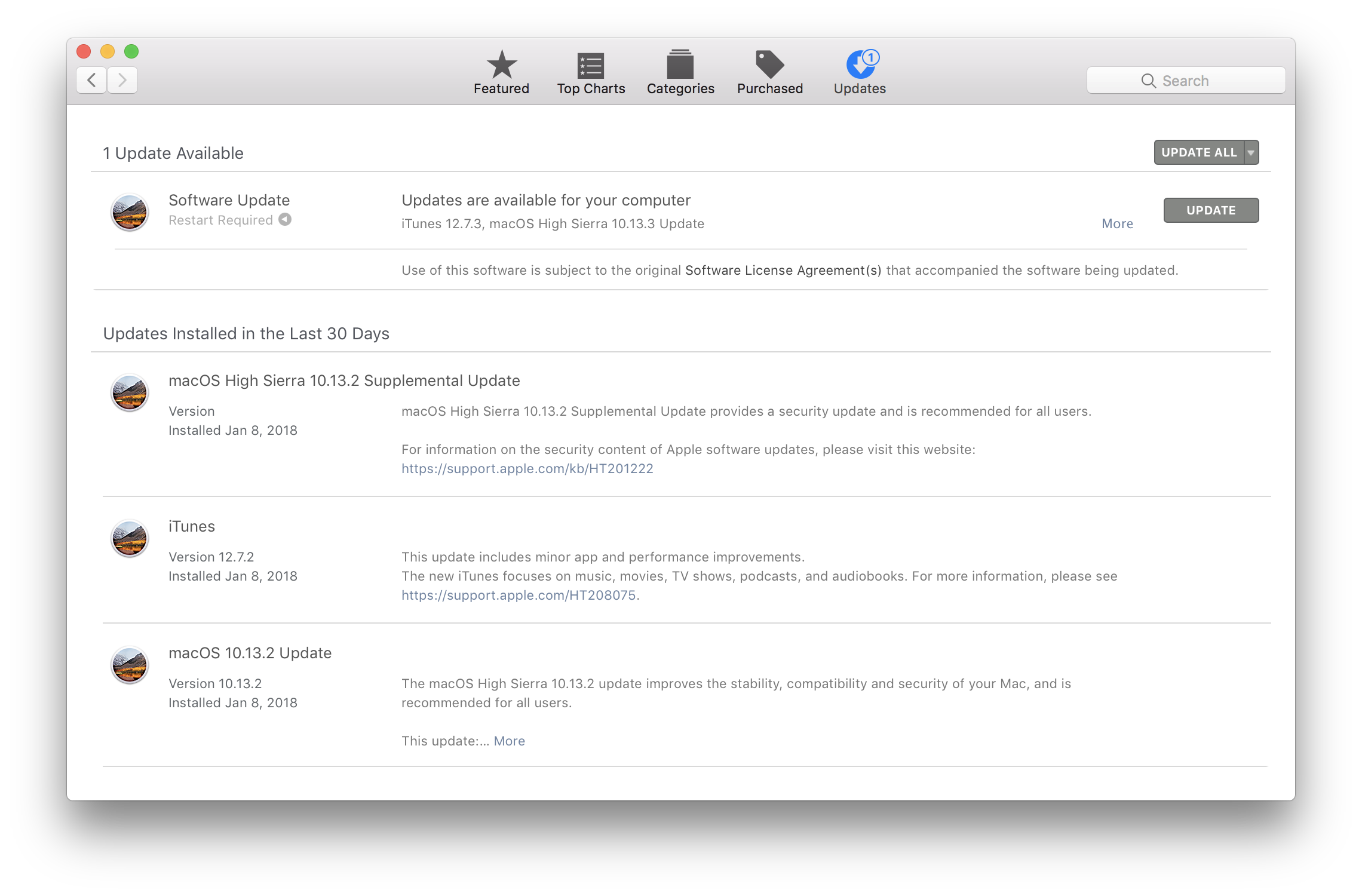This screenshot has width=1362, height=896.
Task: Go back with the back arrow button
Action: 92,80
